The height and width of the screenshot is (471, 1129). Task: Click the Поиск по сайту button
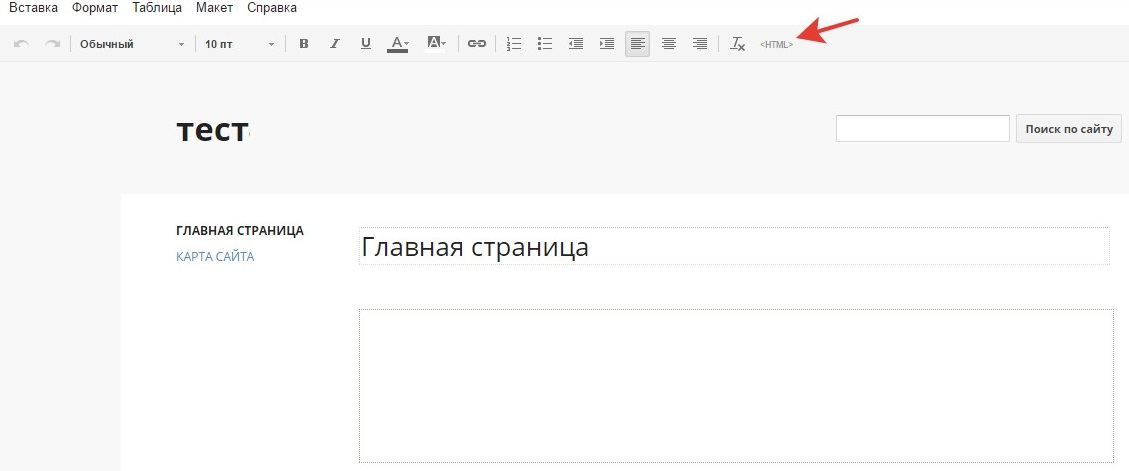point(1069,129)
